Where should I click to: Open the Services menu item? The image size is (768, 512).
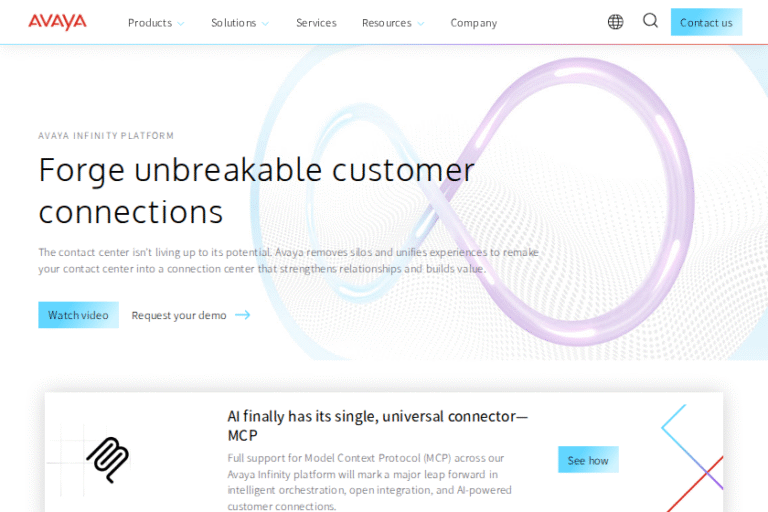(316, 23)
